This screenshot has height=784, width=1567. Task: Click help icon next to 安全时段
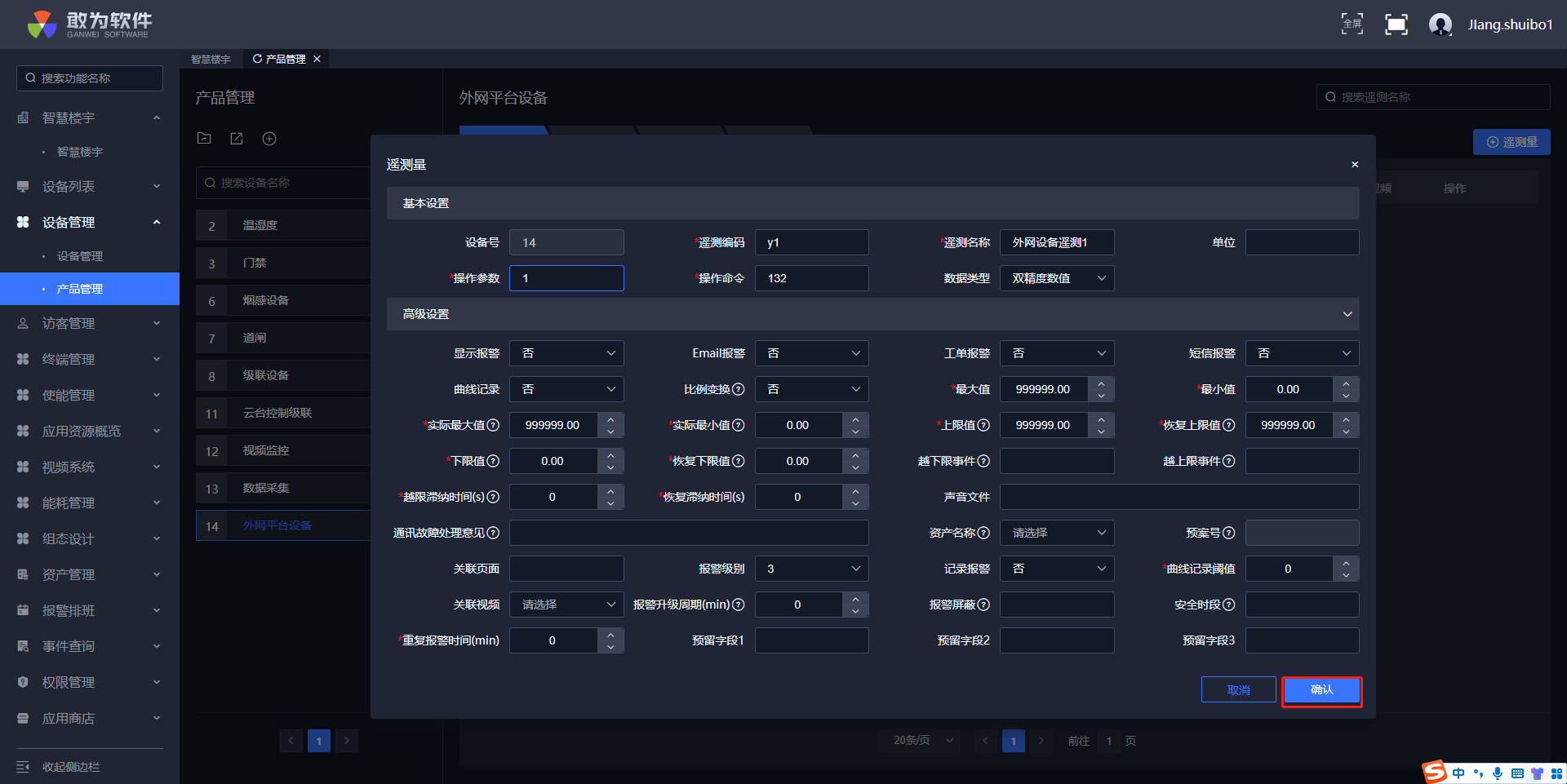click(1229, 605)
